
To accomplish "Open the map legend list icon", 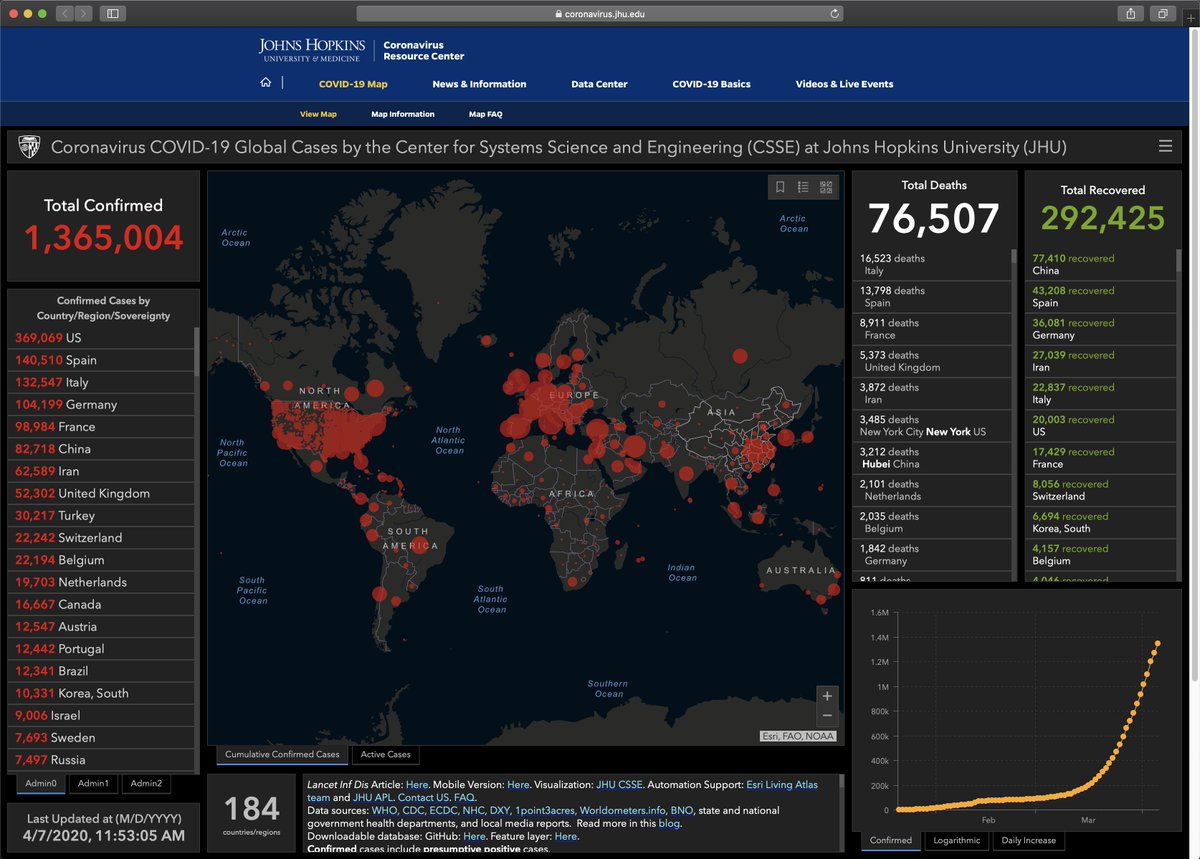I will (803, 187).
